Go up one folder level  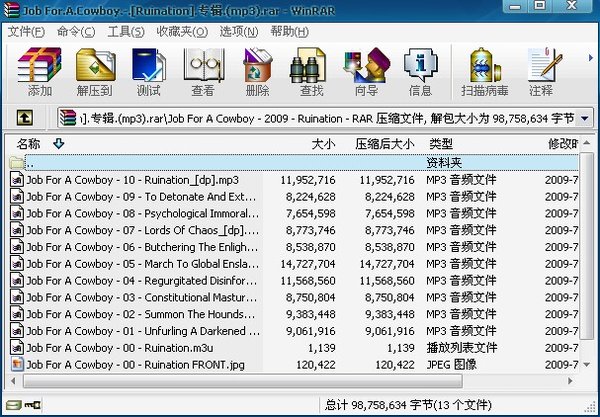tap(25, 118)
